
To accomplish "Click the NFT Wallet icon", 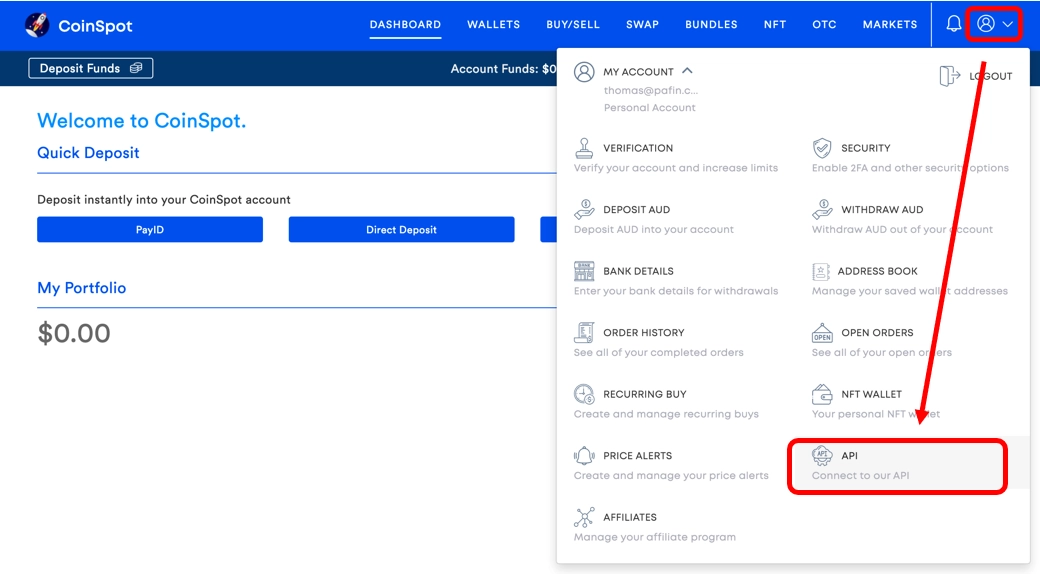I will click(822, 394).
